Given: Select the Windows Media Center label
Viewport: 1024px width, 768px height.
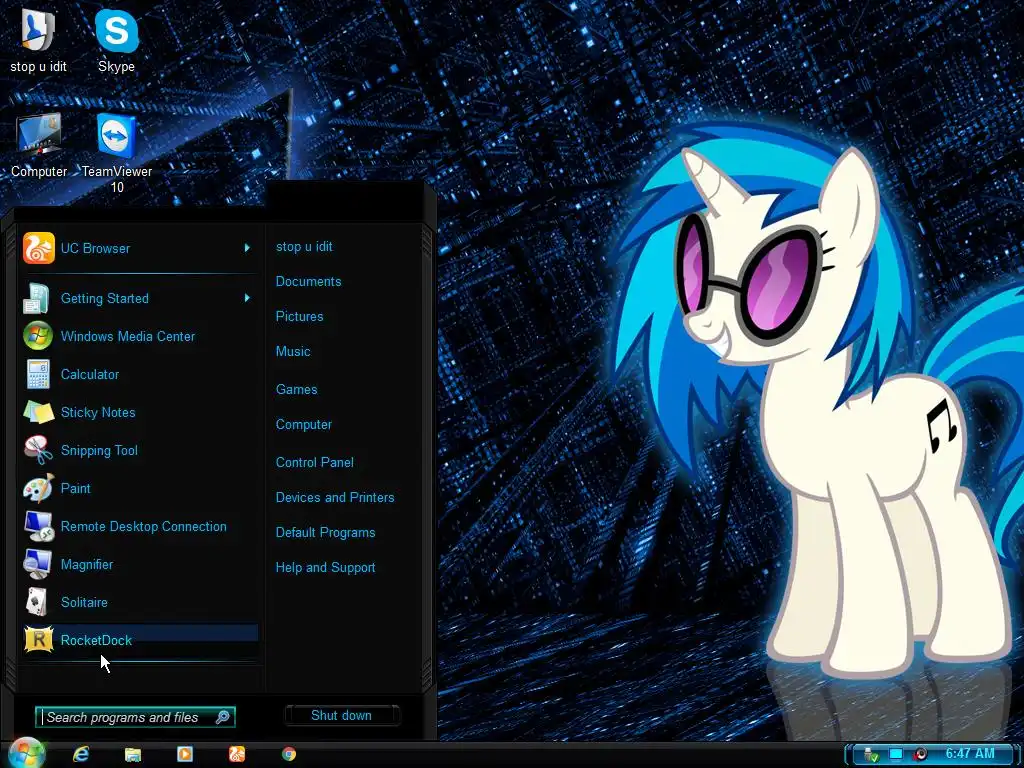Looking at the screenshot, I should (x=128, y=336).
